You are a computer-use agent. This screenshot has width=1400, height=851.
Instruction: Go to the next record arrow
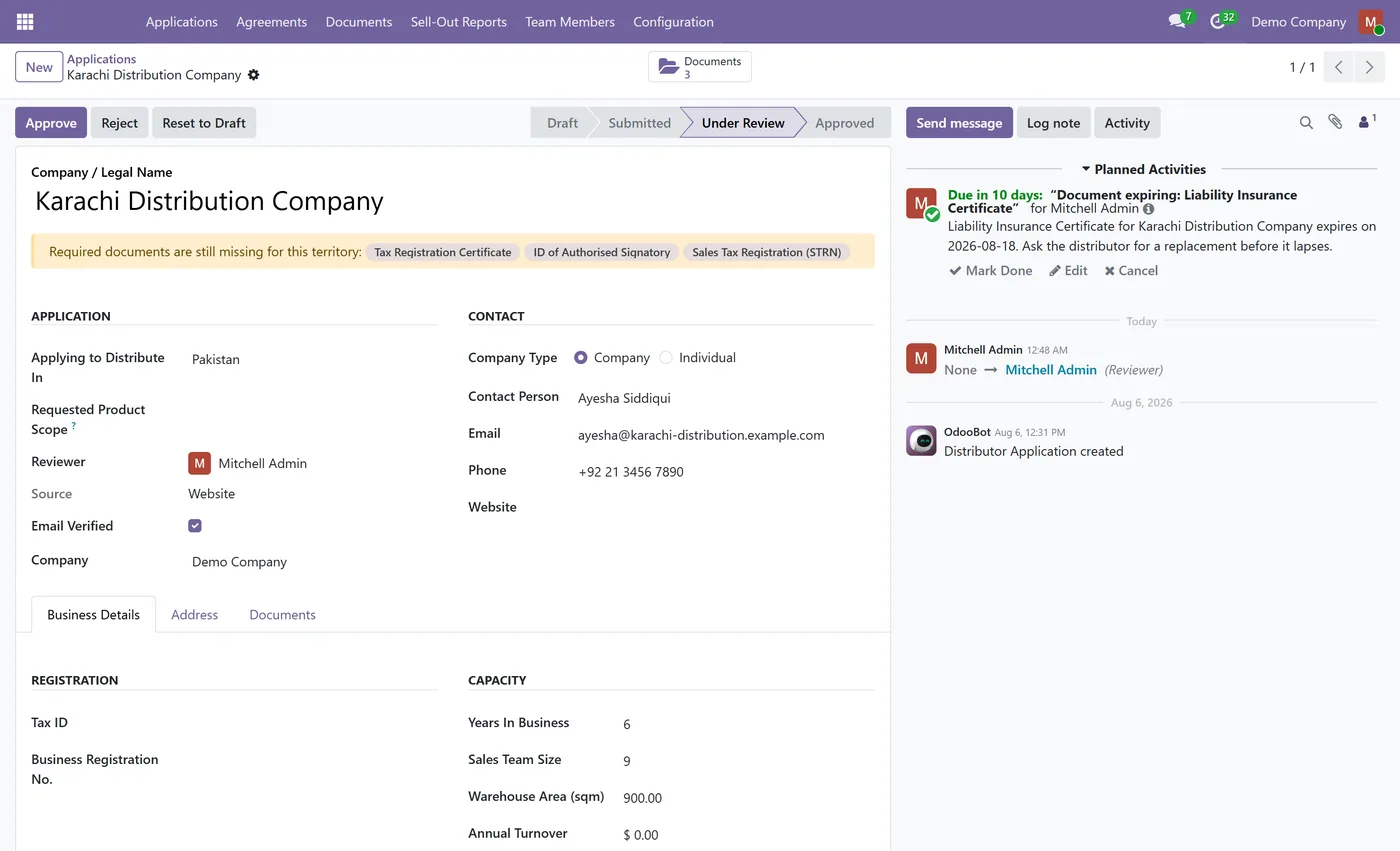(1370, 67)
